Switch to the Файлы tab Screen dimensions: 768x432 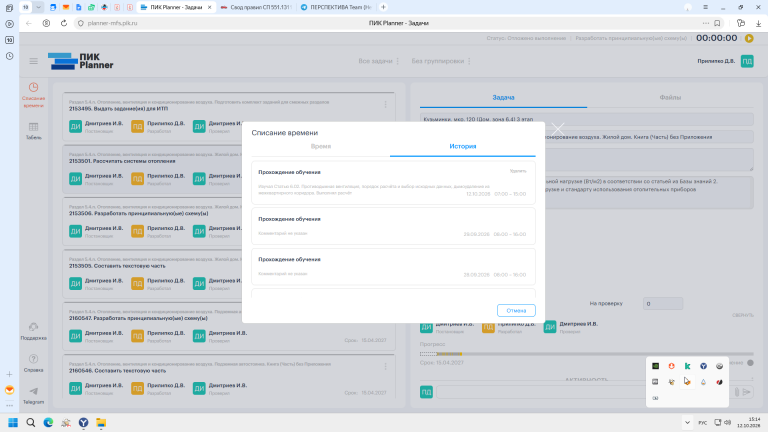[670, 97]
